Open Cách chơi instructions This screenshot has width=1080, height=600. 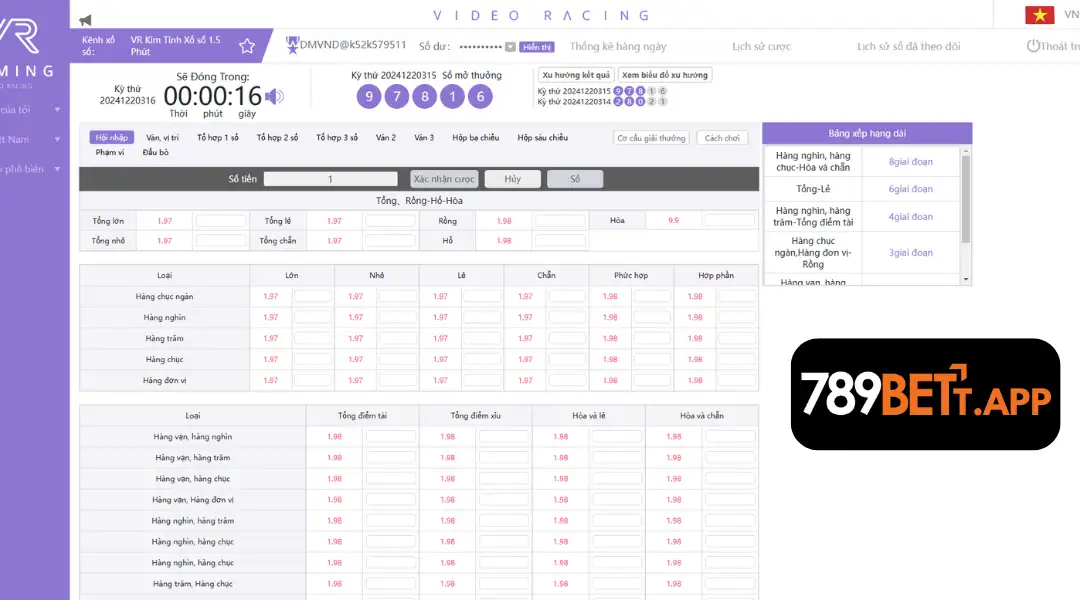coord(722,138)
